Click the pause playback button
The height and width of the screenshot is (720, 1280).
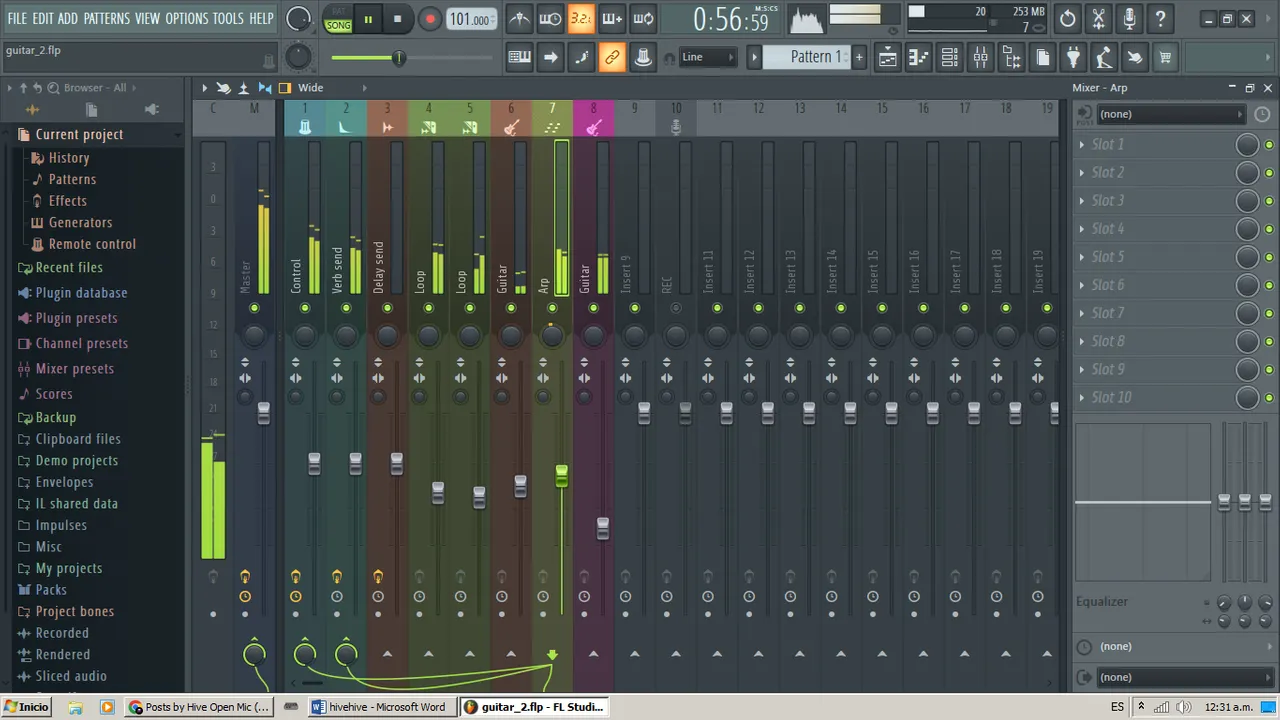point(368,19)
